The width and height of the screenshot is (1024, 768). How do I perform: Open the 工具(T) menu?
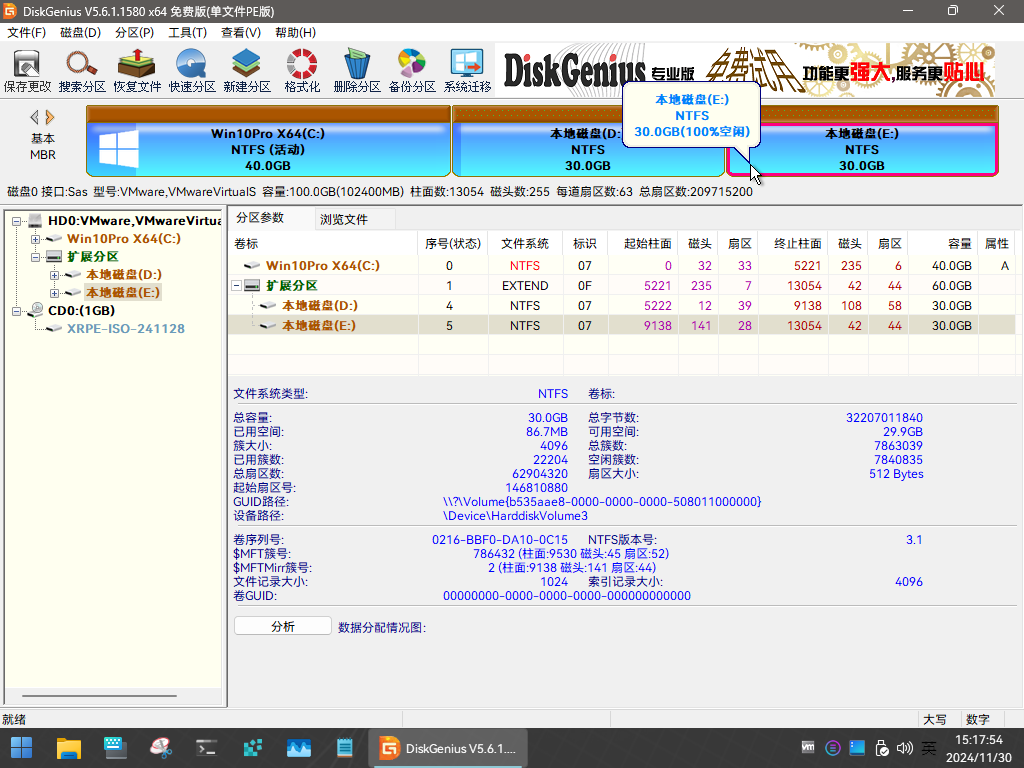[187, 33]
